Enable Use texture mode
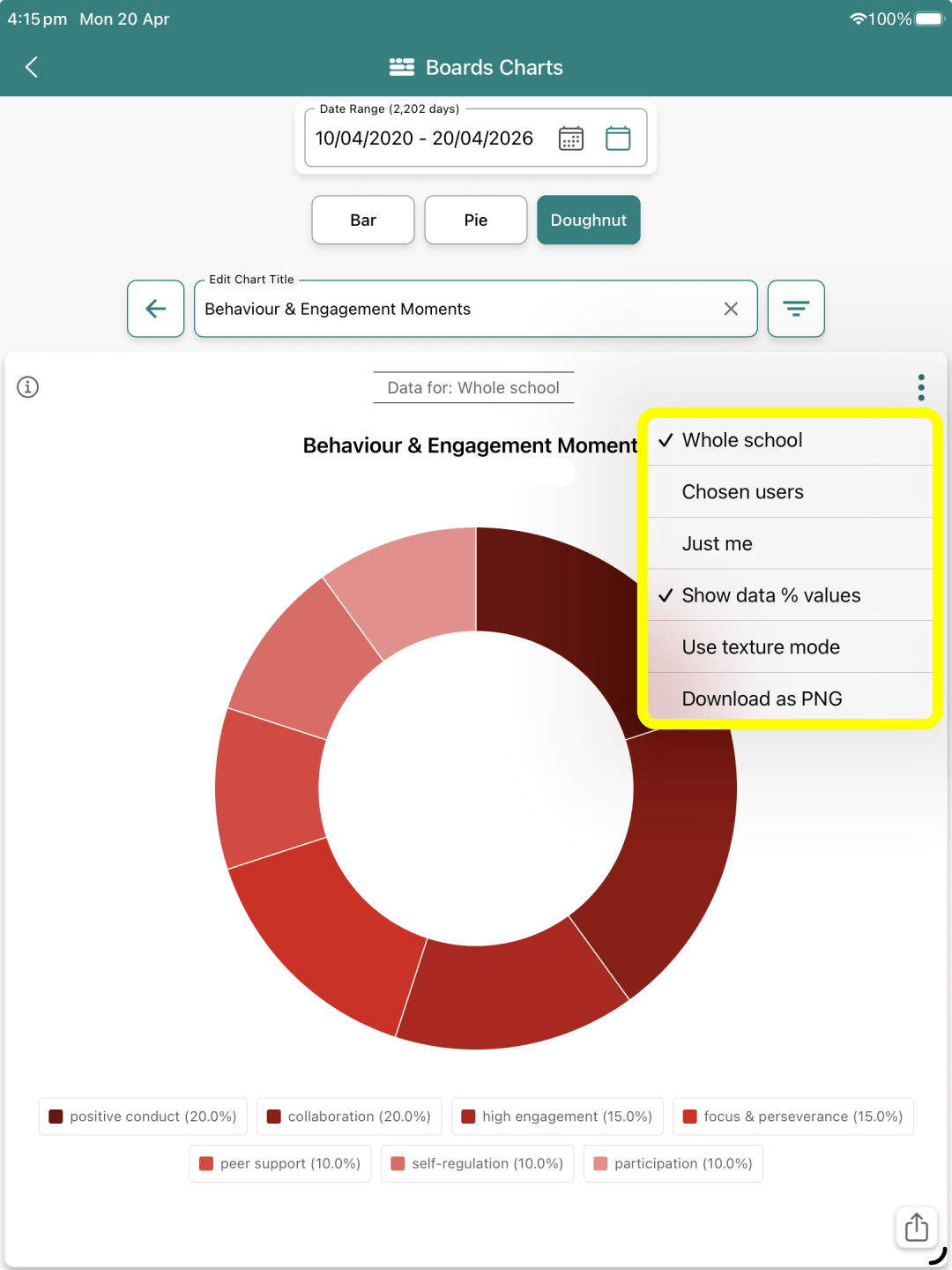This screenshot has height=1270, width=952. (791, 647)
